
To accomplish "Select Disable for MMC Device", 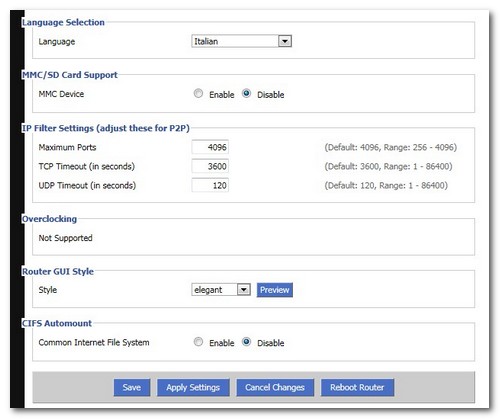I will coord(246,93).
